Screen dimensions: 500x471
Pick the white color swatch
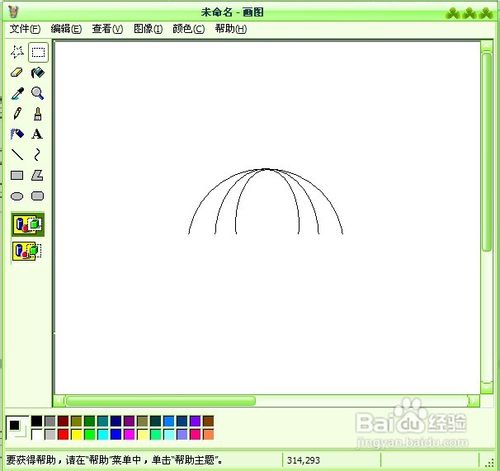point(37,435)
